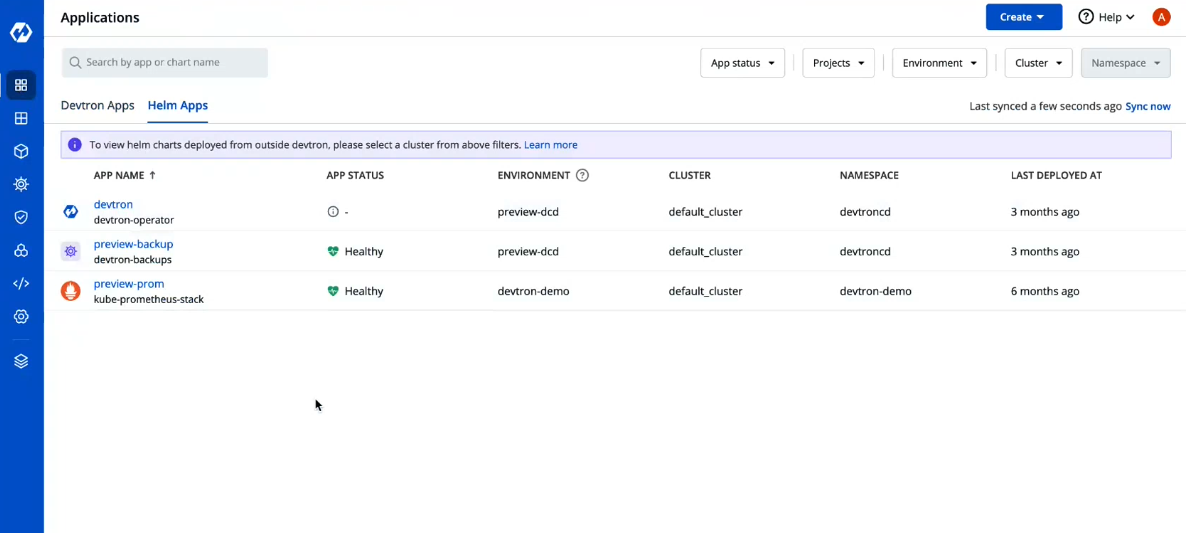Open the Environment filter dropdown
The width and height of the screenshot is (1186, 533).
pos(939,63)
